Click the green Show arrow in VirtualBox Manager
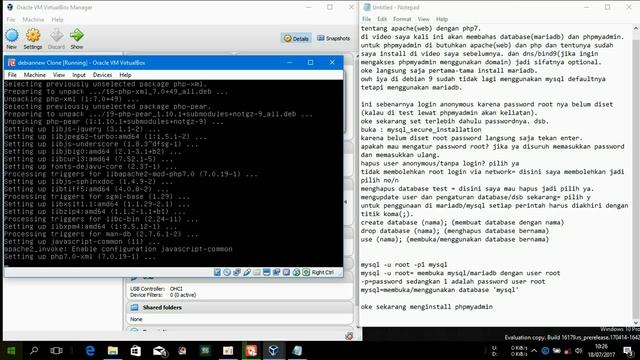 pyautogui.click(x=77, y=36)
